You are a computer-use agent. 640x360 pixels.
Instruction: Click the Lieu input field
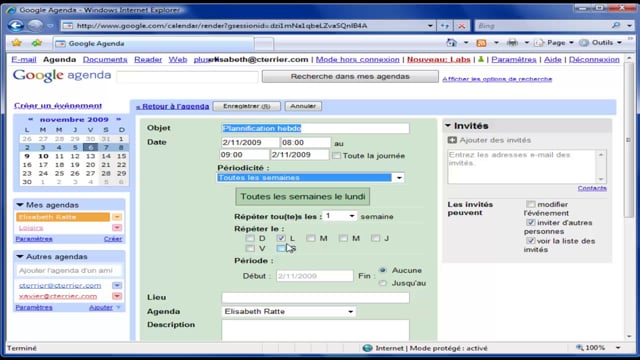315,298
